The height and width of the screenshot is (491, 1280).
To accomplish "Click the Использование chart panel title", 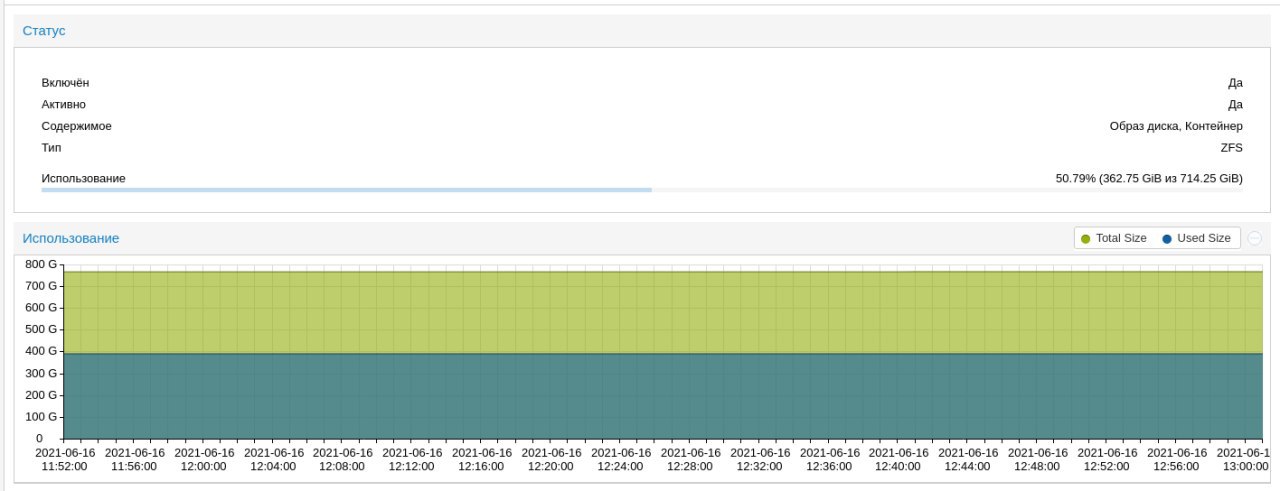I will point(71,238).
